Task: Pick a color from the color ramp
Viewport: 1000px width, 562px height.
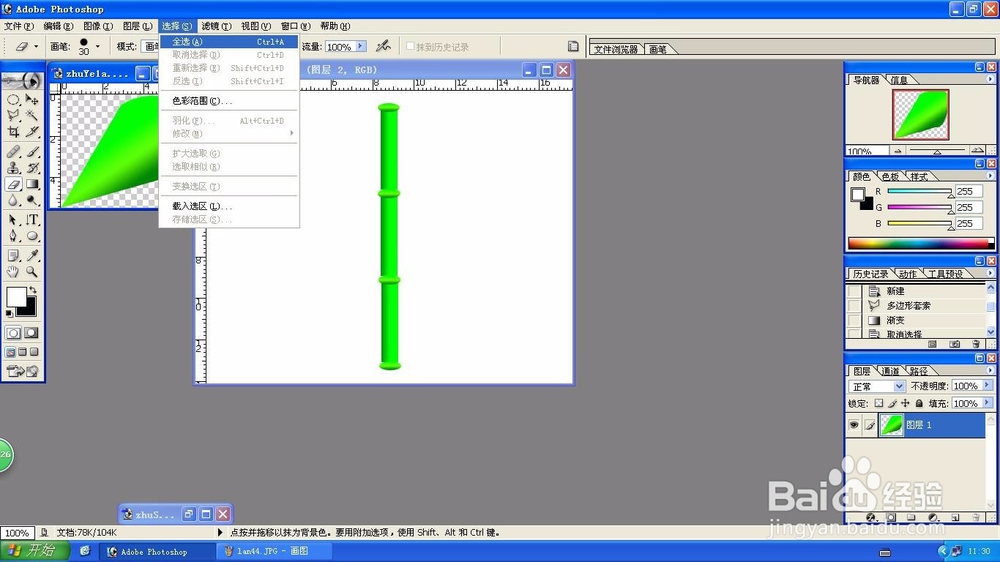Action: pyautogui.click(x=920, y=243)
